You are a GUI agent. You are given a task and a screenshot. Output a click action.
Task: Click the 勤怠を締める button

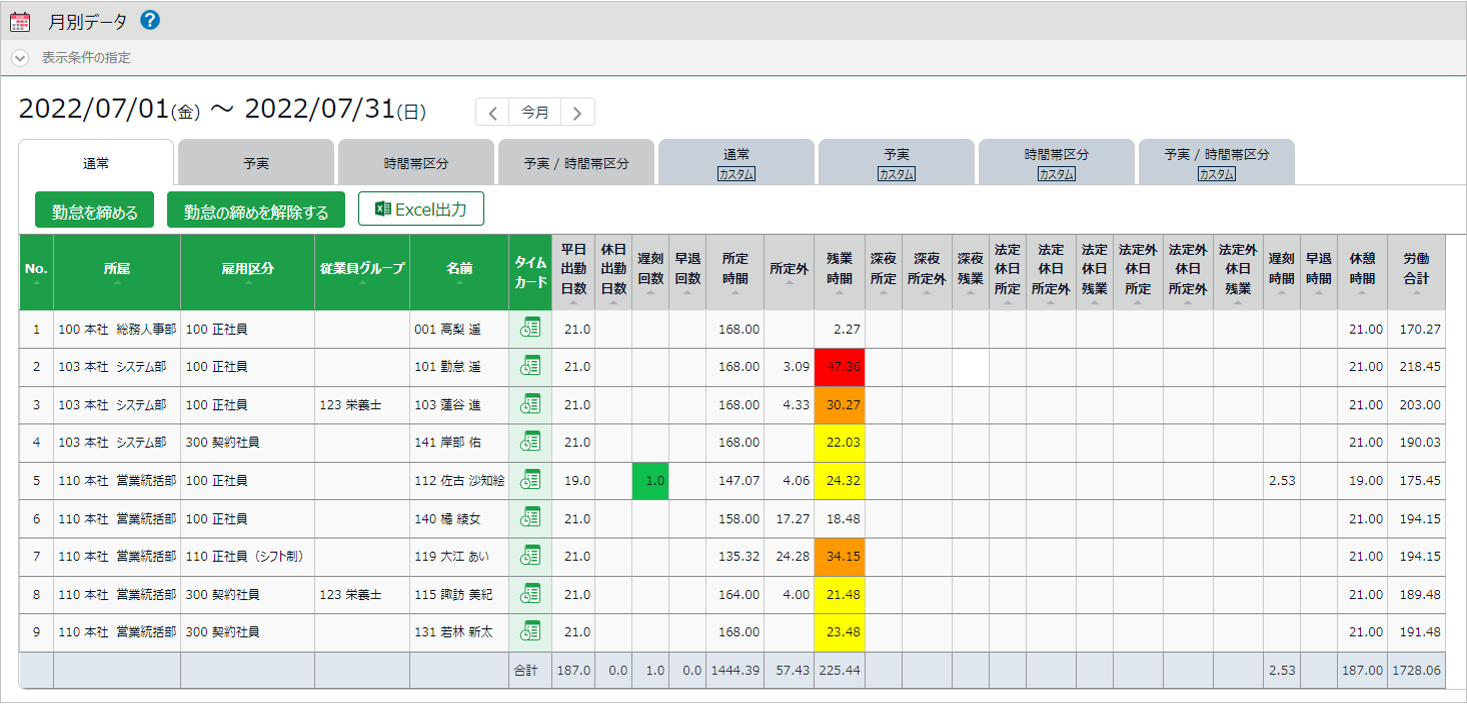point(95,211)
